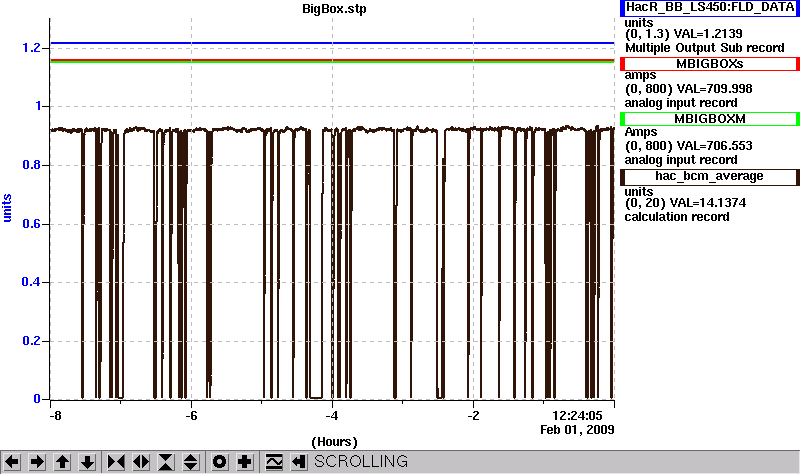Select the hac_bcm_average curve legend

(710, 177)
